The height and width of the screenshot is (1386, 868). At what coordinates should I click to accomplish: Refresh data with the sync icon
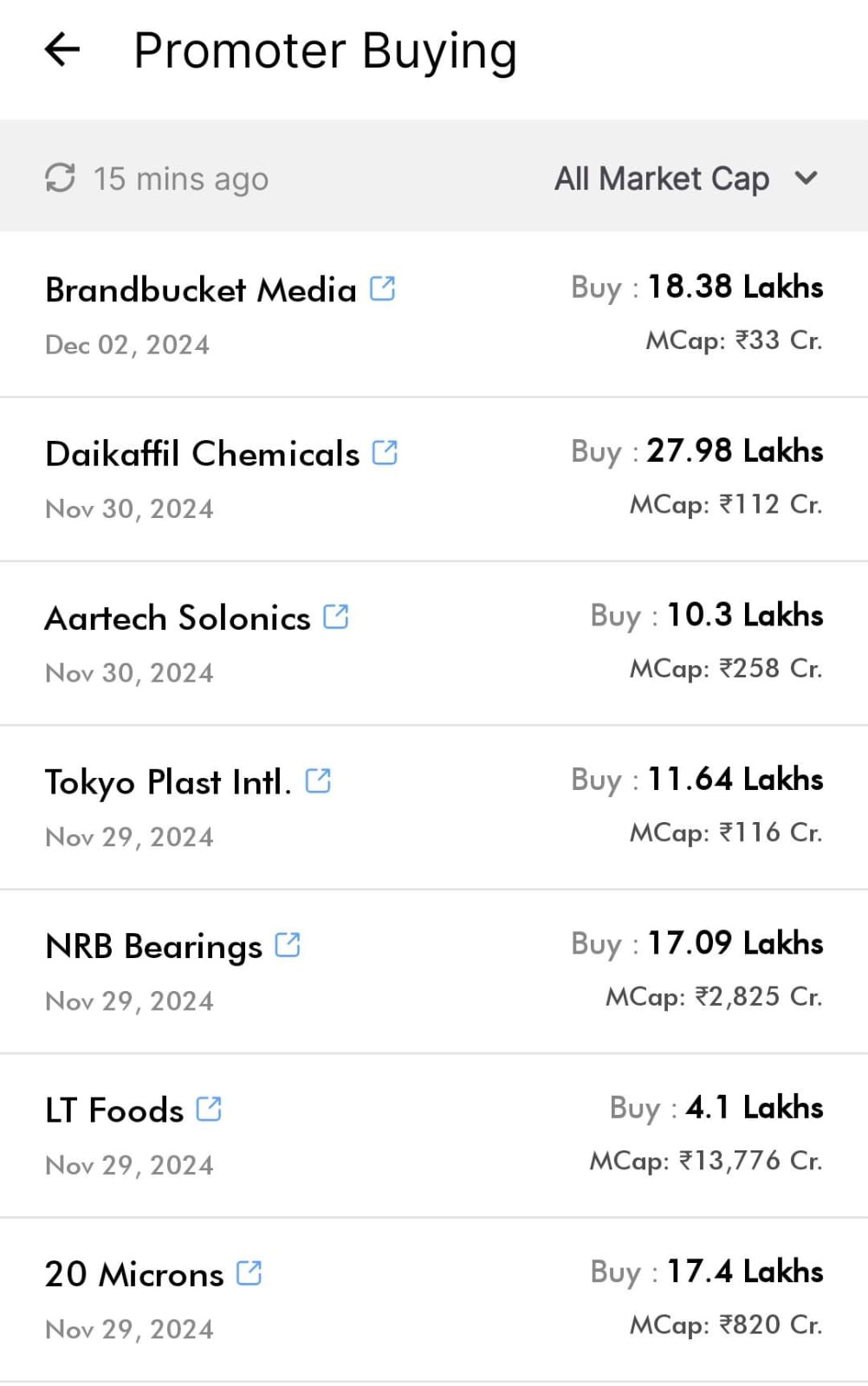pos(60,178)
